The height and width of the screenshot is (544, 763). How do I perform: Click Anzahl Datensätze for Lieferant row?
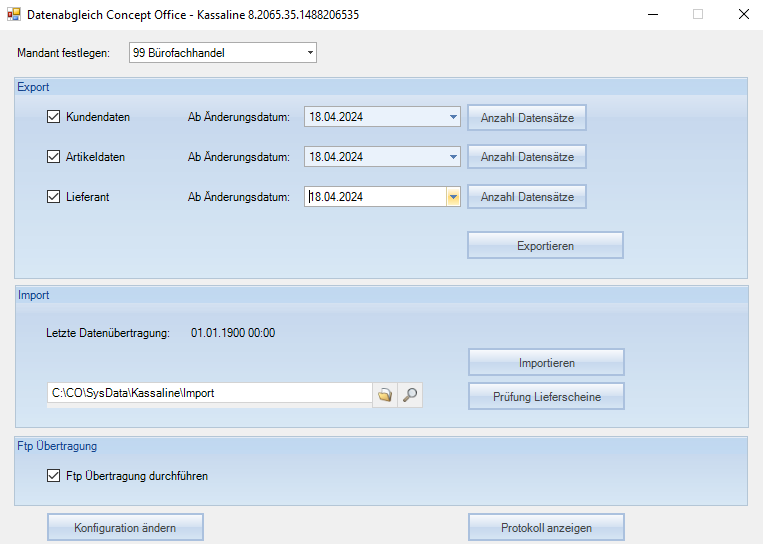pos(527,197)
